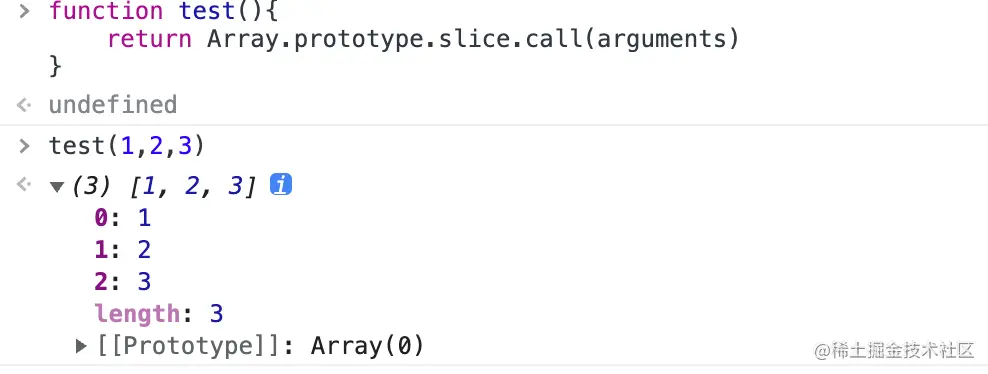This screenshot has width=988, height=374.
Task: Select the 1: 2 array entry
Action: pyautogui.click(x=123, y=250)
